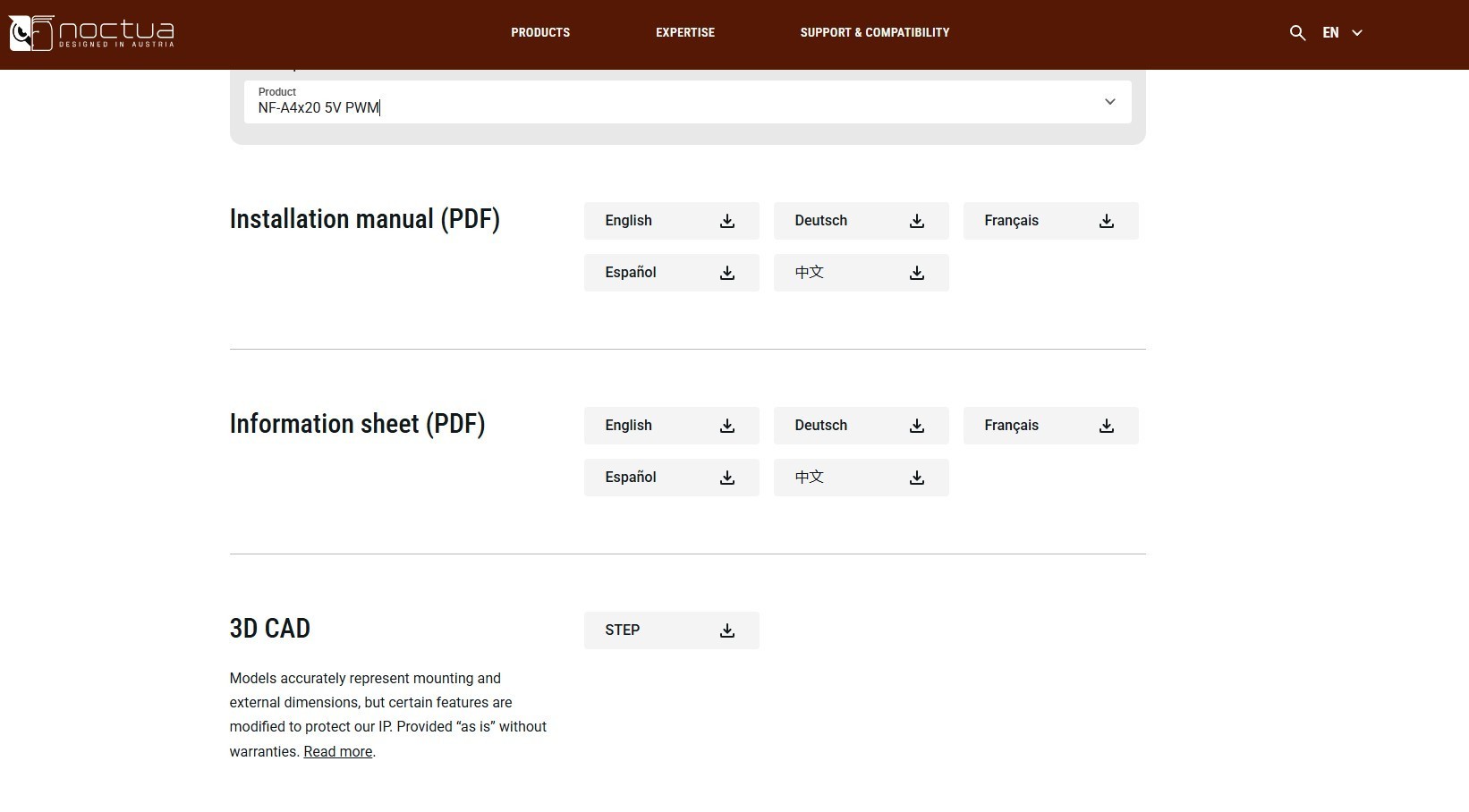The image size is (1469, 812).
Task: Click into the Product name field
Action: (x=626, y=107)
